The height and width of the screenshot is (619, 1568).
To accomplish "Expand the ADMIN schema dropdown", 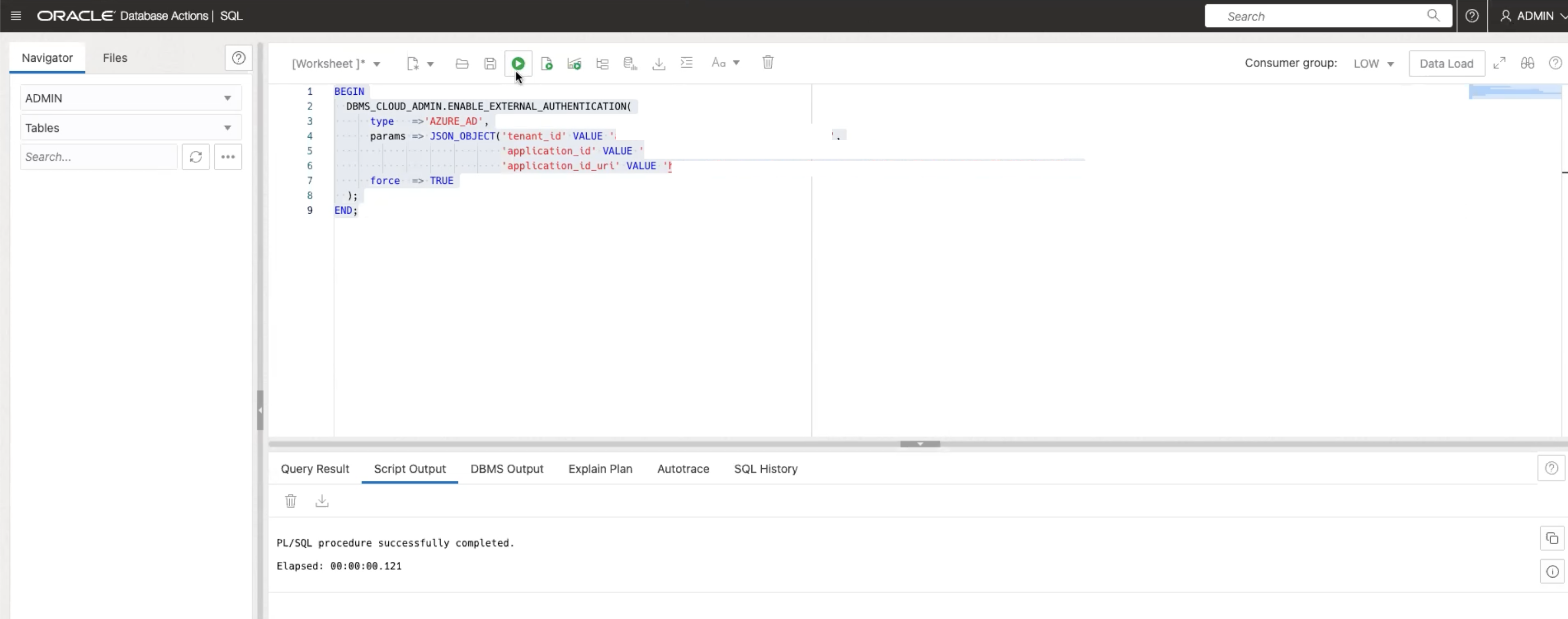I will click(227, 98).
